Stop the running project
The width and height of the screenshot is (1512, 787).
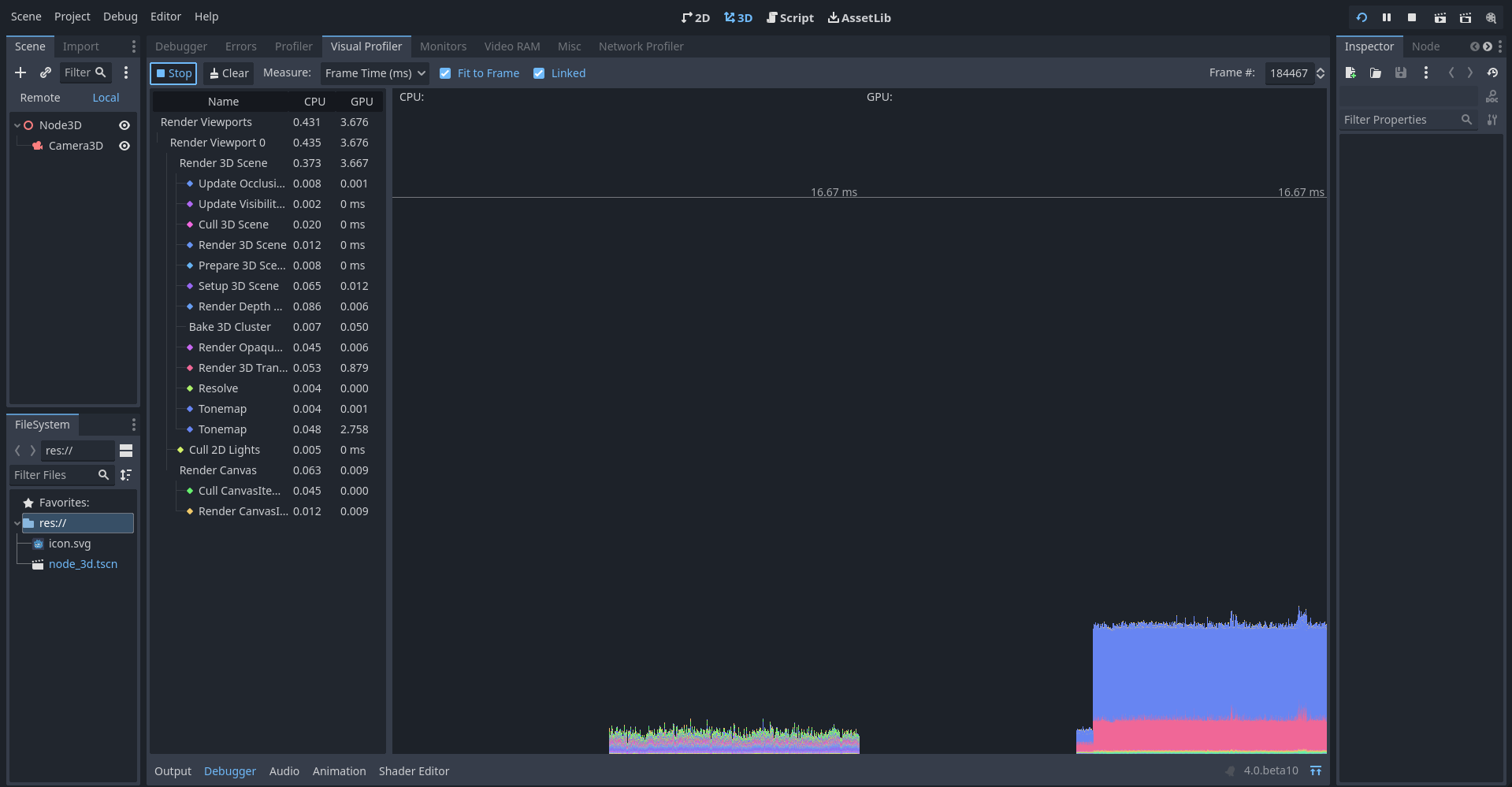pos(1411,17)
